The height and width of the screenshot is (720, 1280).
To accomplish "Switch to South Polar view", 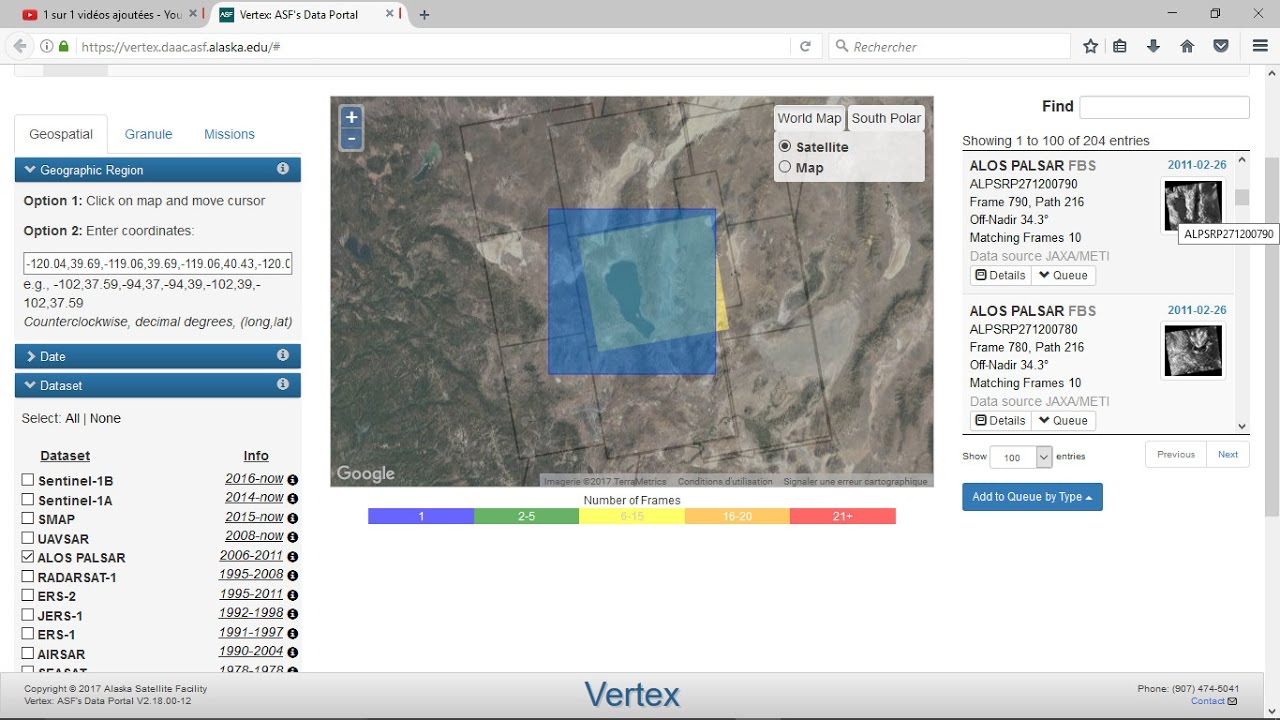I will point(886,118).
